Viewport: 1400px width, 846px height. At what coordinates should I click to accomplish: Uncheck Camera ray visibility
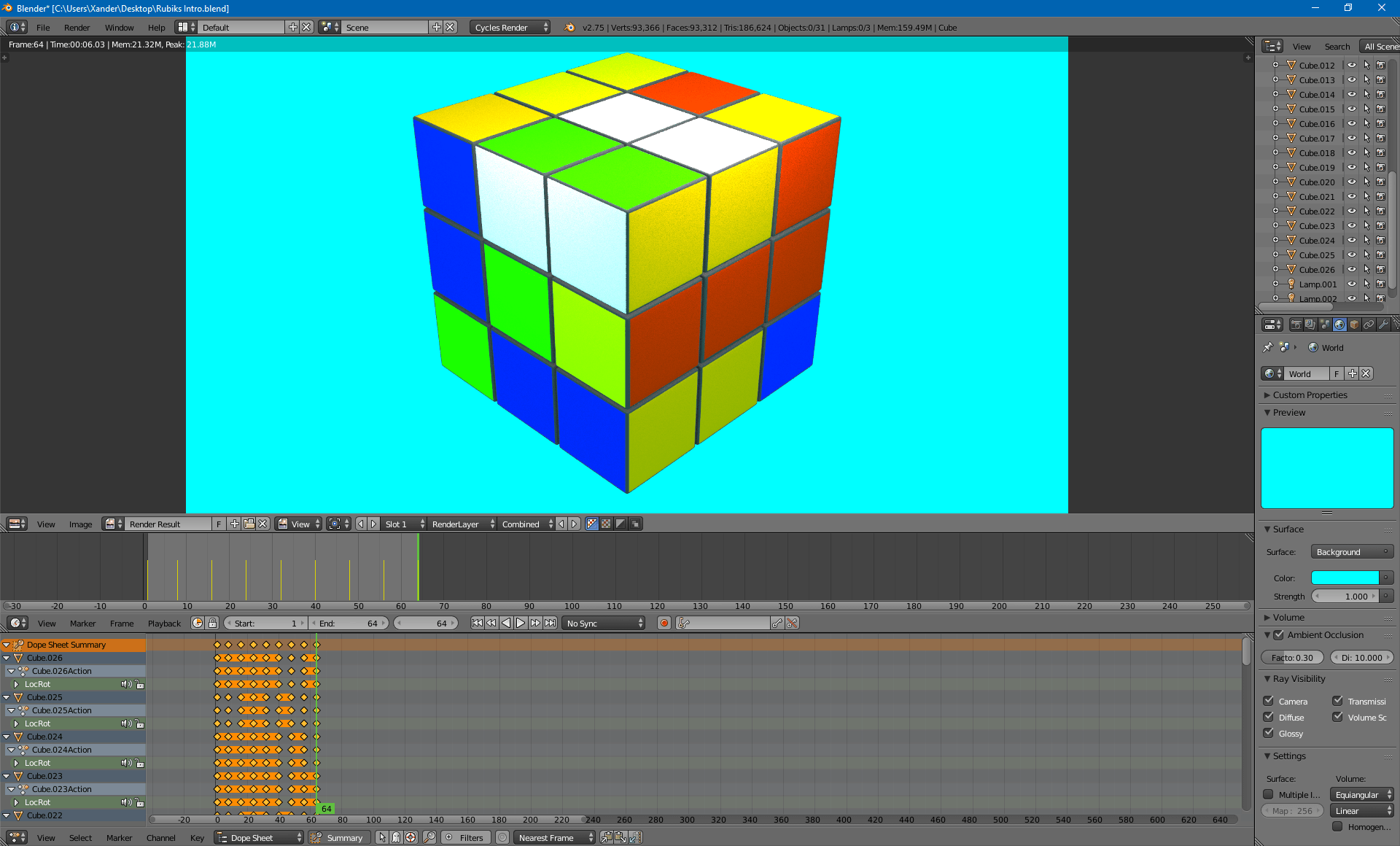pos(1269,701)
